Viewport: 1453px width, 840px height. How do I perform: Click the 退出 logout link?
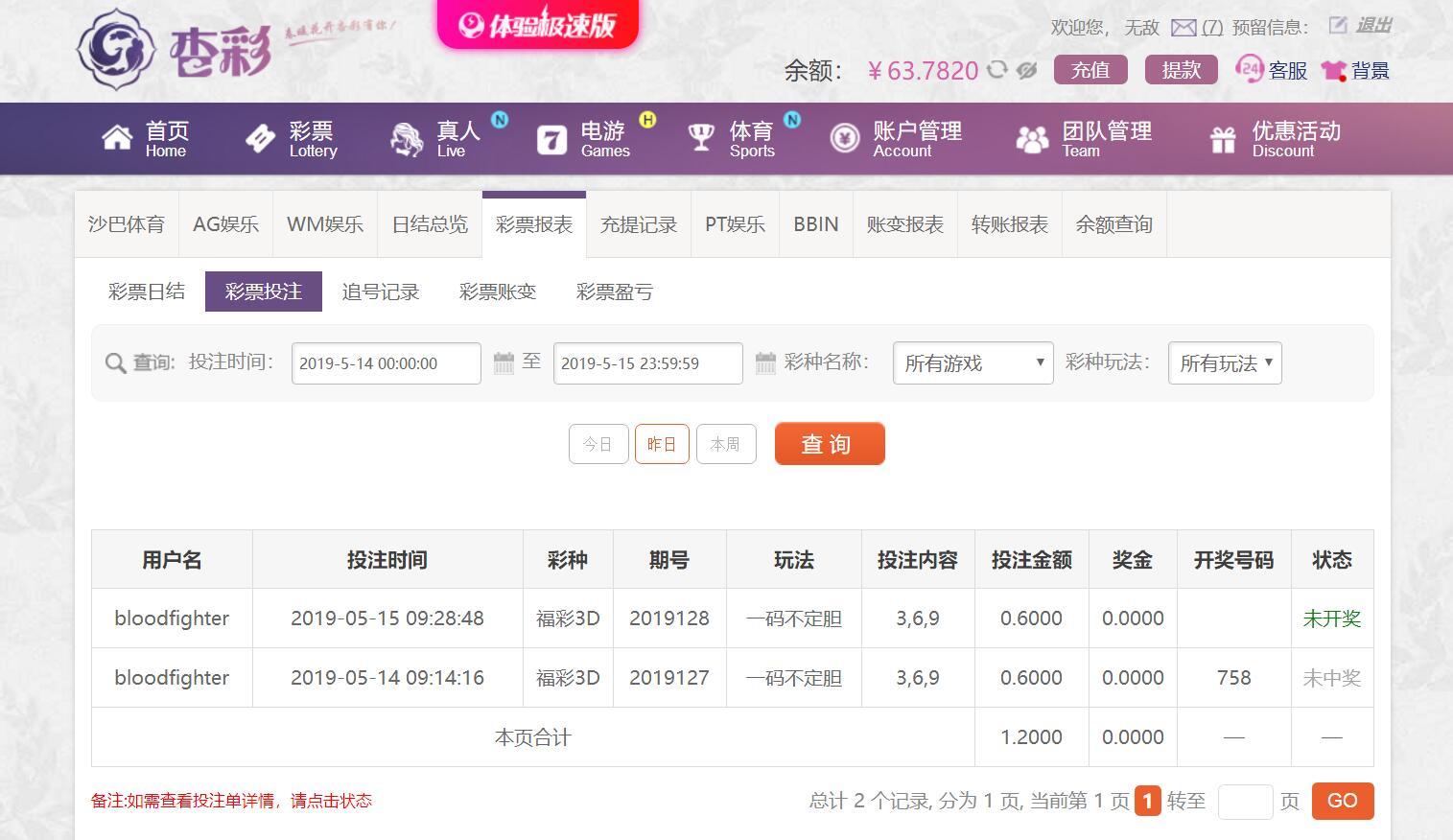pos(1373,26)
